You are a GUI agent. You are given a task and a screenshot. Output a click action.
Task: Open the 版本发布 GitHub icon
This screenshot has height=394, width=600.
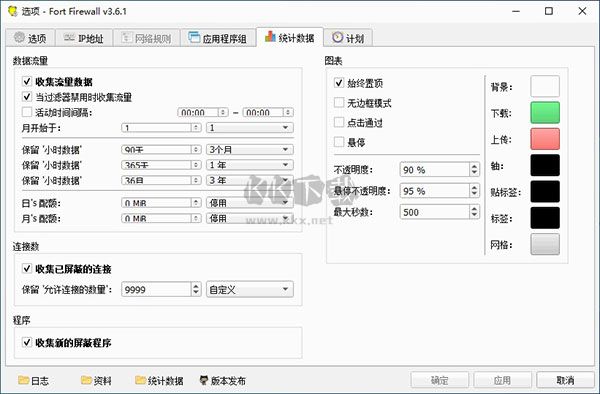tap(204, 380)
